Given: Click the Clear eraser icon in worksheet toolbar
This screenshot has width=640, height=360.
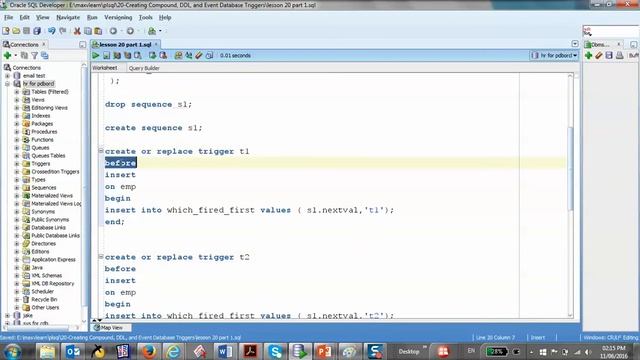Looking at the screenshot, I should [x=199, y=56].
